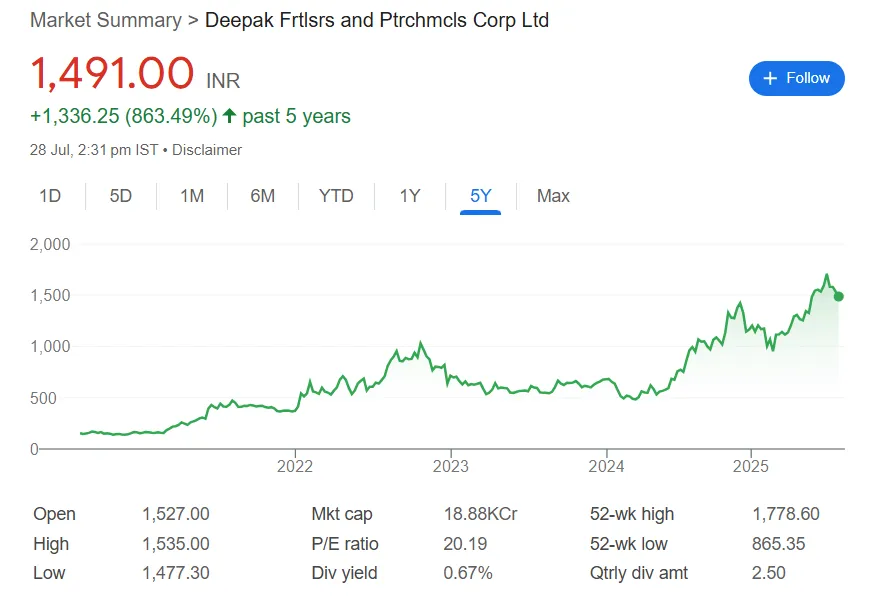The height and width of the screenshot is (605, 871).
Task: Show the YTD chart view
Action: (x=336, y=196)
